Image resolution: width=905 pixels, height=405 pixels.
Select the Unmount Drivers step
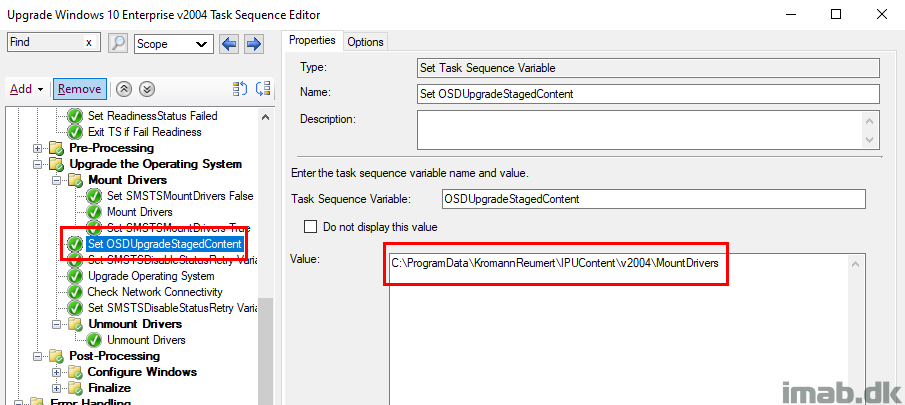click(147, 340)
